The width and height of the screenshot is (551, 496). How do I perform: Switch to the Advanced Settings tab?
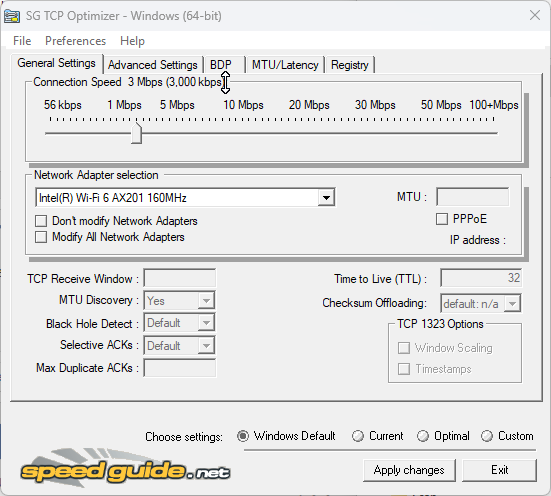[153, 65]
